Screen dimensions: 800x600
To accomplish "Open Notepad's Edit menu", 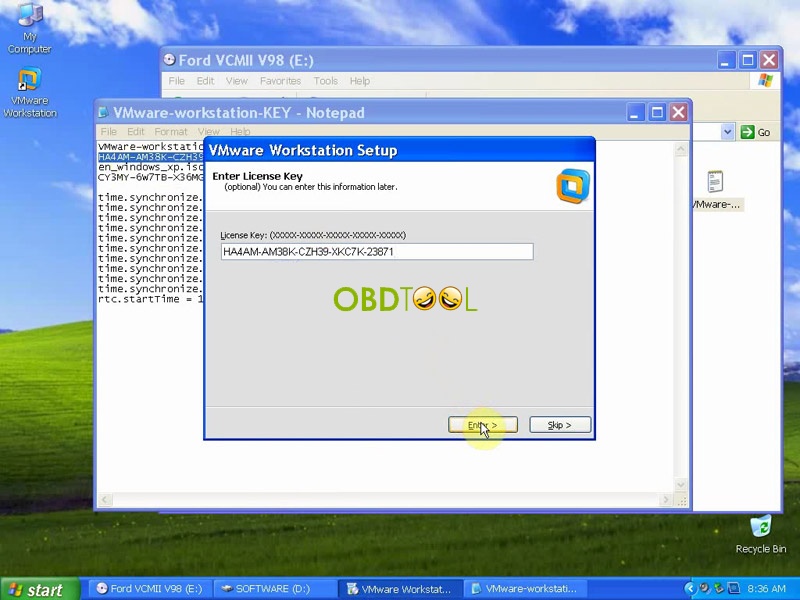I will click(x=135, y=131).
